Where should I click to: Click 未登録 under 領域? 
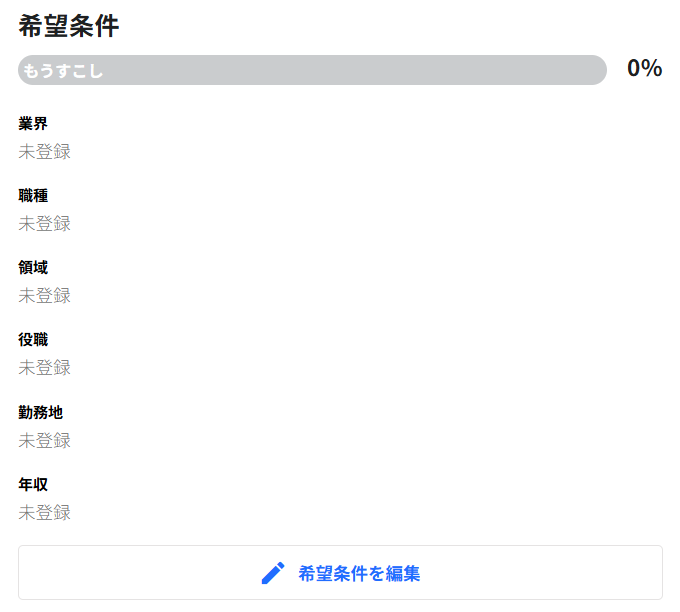pyautogui.click(x=44, y=296)
